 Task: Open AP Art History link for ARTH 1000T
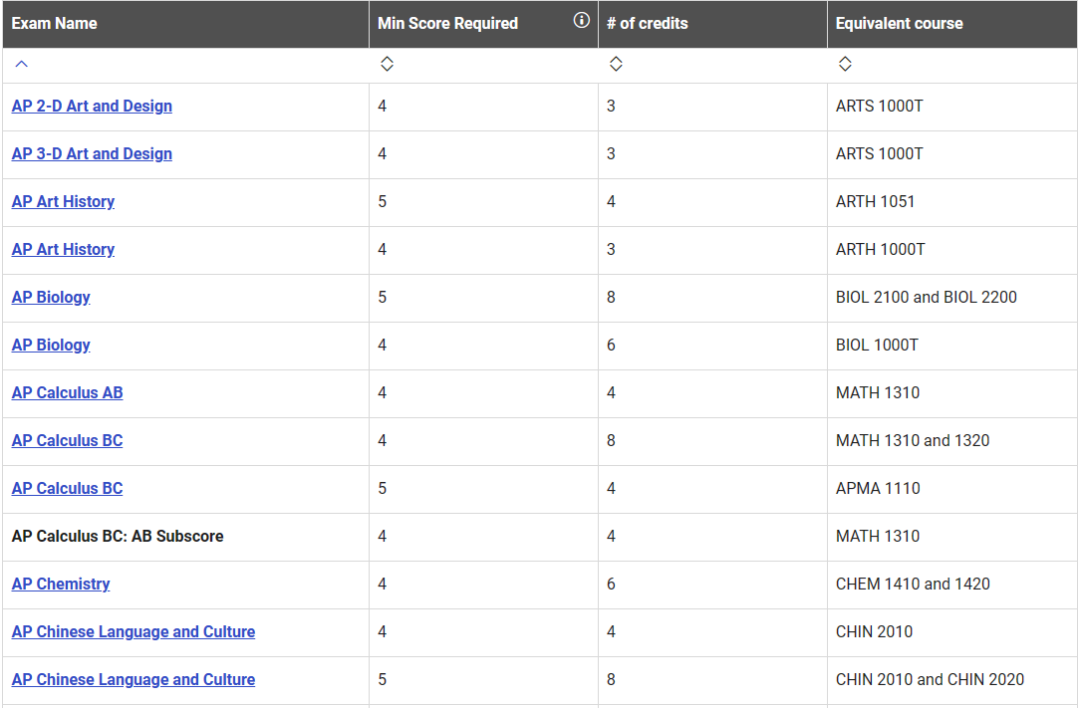pyautogui.click(x=63, y=250)
